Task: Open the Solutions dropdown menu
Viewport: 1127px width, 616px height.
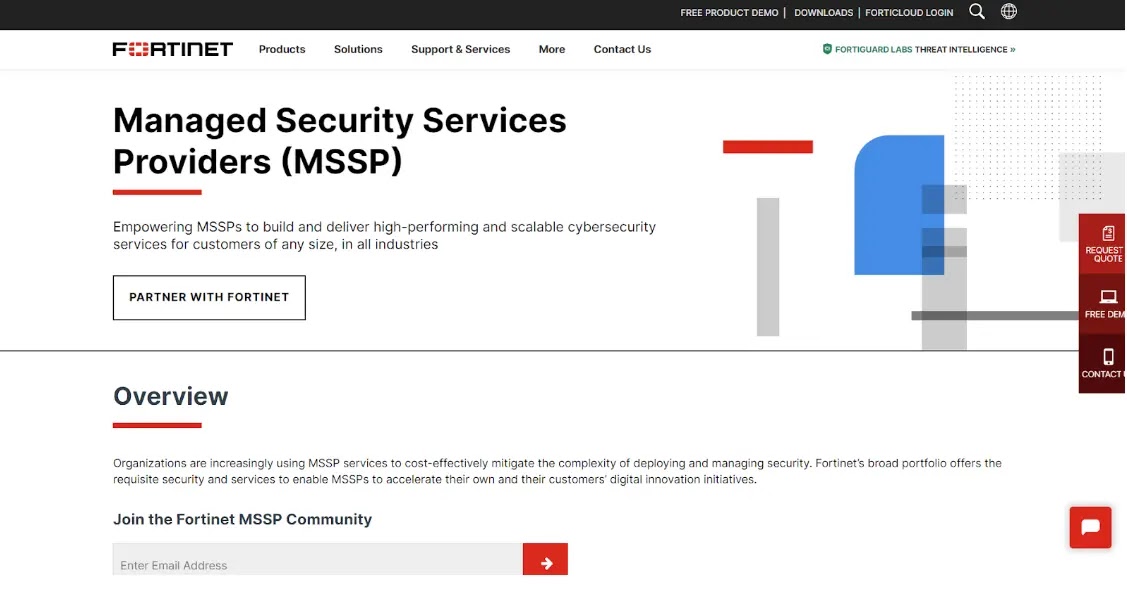Action: tap(357, 49)
